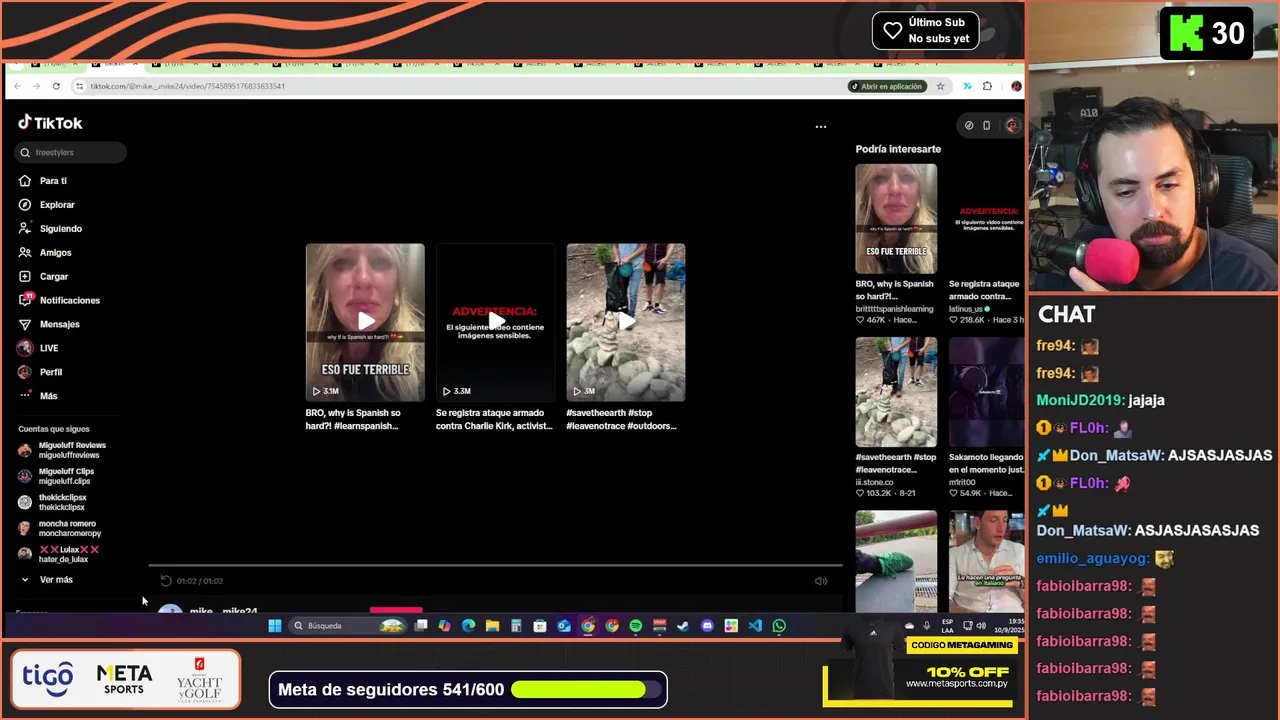Open followed account thekickclipsx
The image size is (1280, 720).
[x=52, y=502]
